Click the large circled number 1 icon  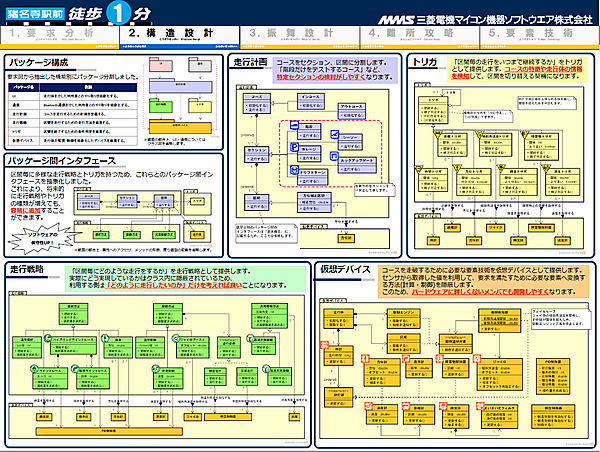coord(119,13)
